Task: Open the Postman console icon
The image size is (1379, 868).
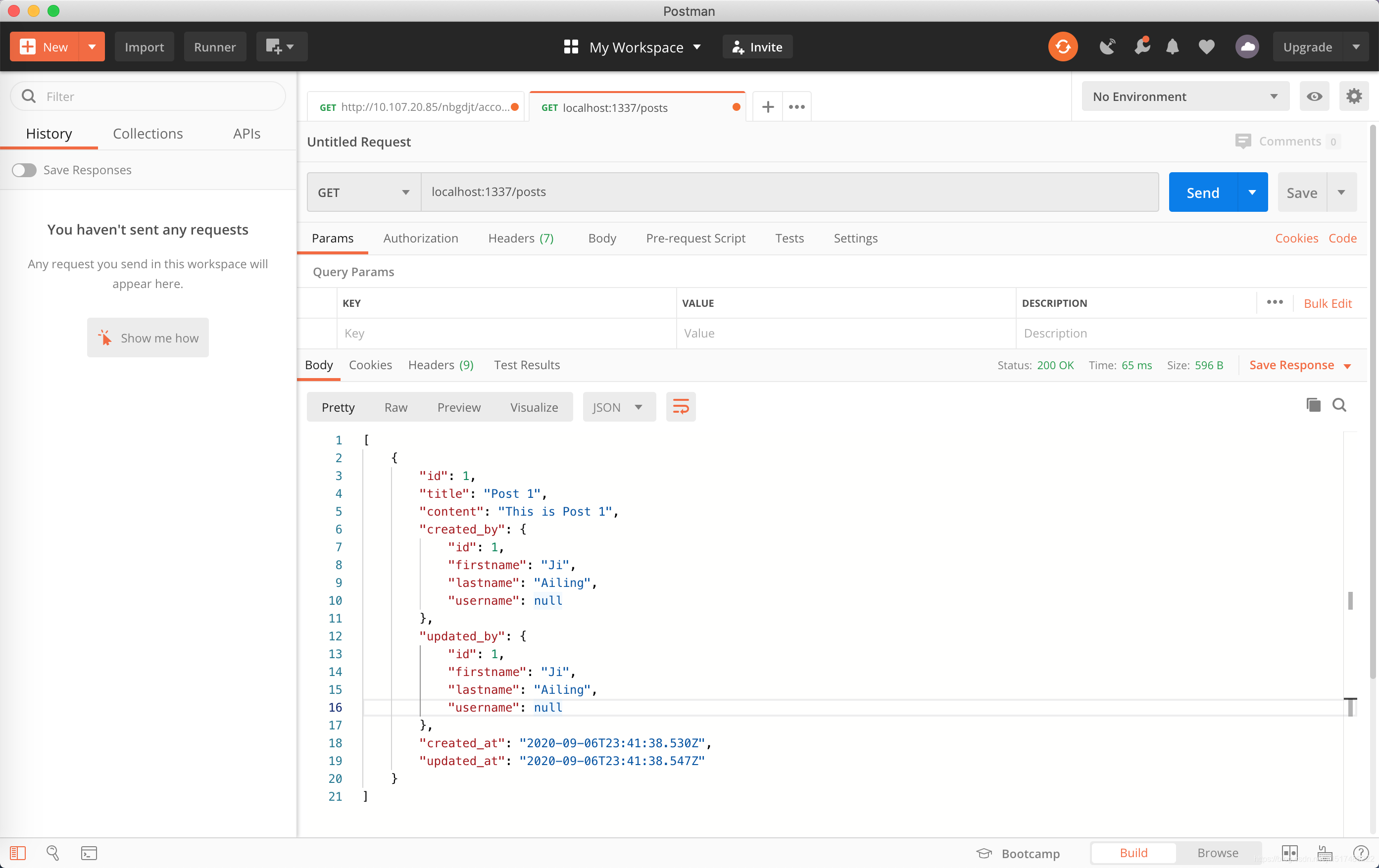Action: [89, 853]
